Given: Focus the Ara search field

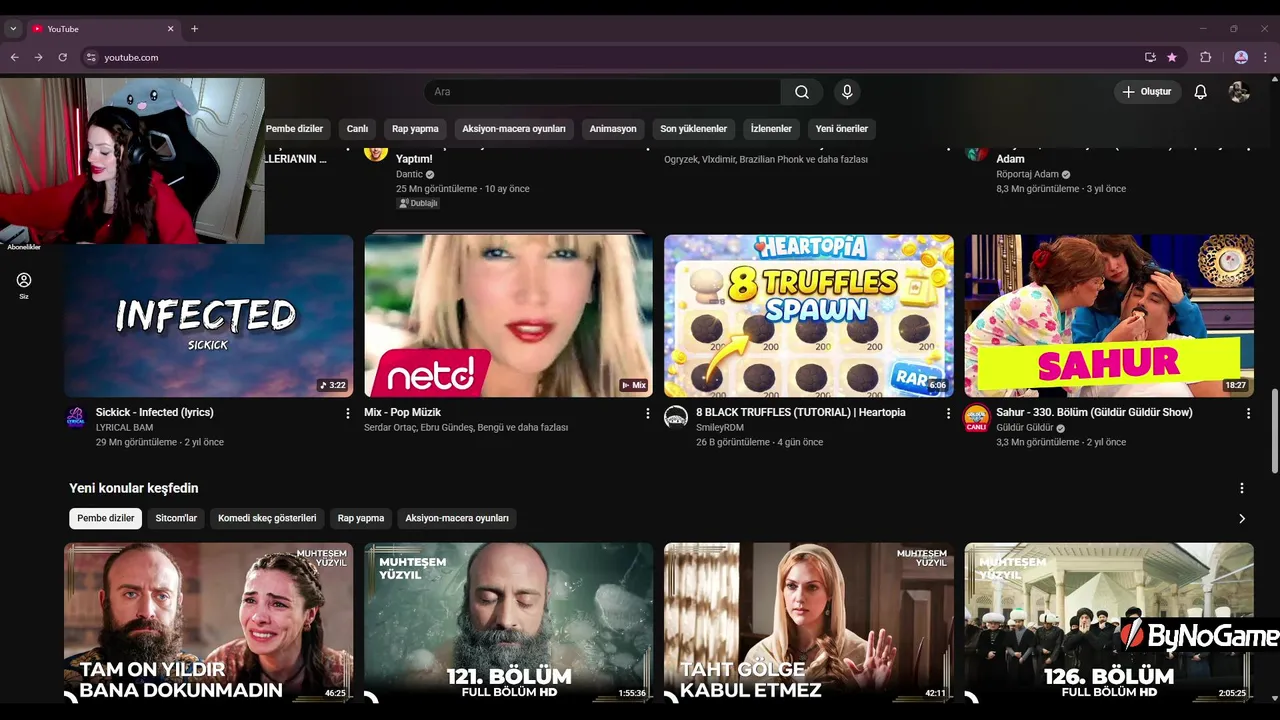Looking at the screenshot, I should click(x=603, y=92).
